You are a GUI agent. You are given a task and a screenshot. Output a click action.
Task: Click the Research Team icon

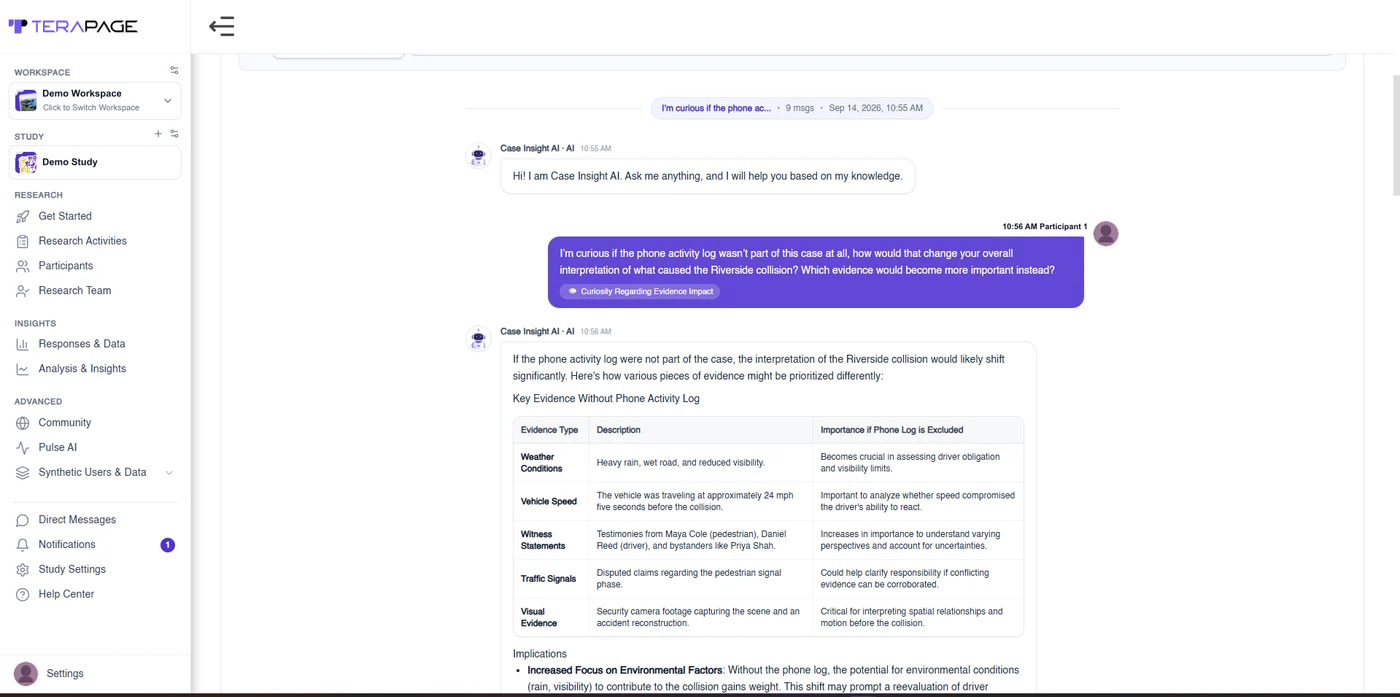pyautogui.click(x=23, y=291)
